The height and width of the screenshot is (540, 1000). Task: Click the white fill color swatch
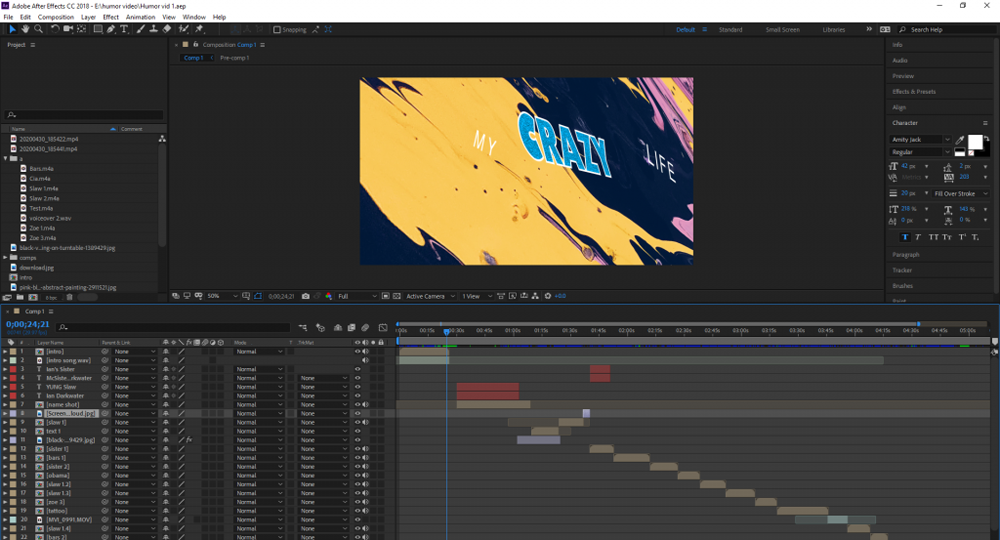pyautogui.click(x=975, y=142)
